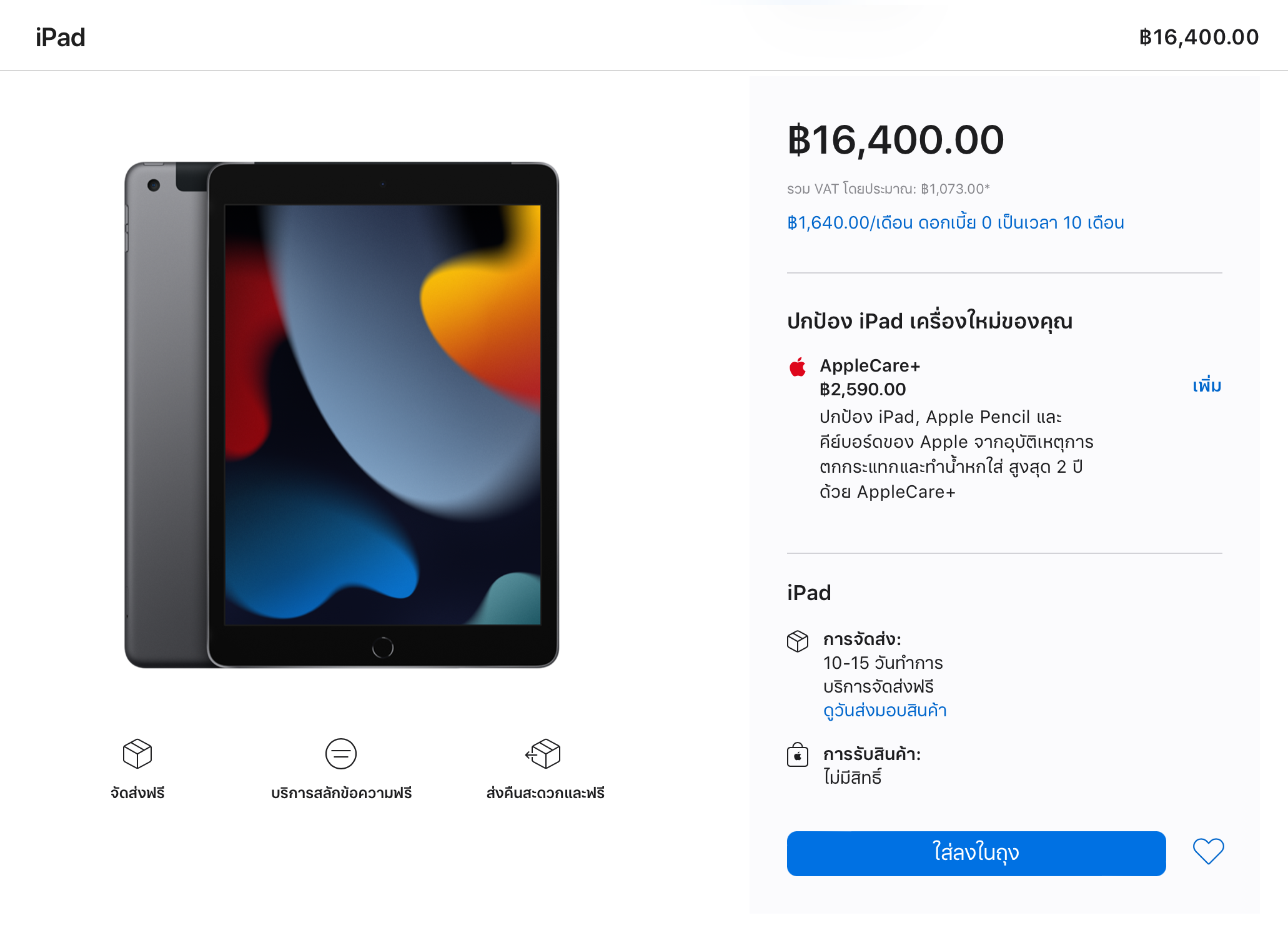Click the AppleCare+ title text
1288x933 pixels.
coord(869,366)
